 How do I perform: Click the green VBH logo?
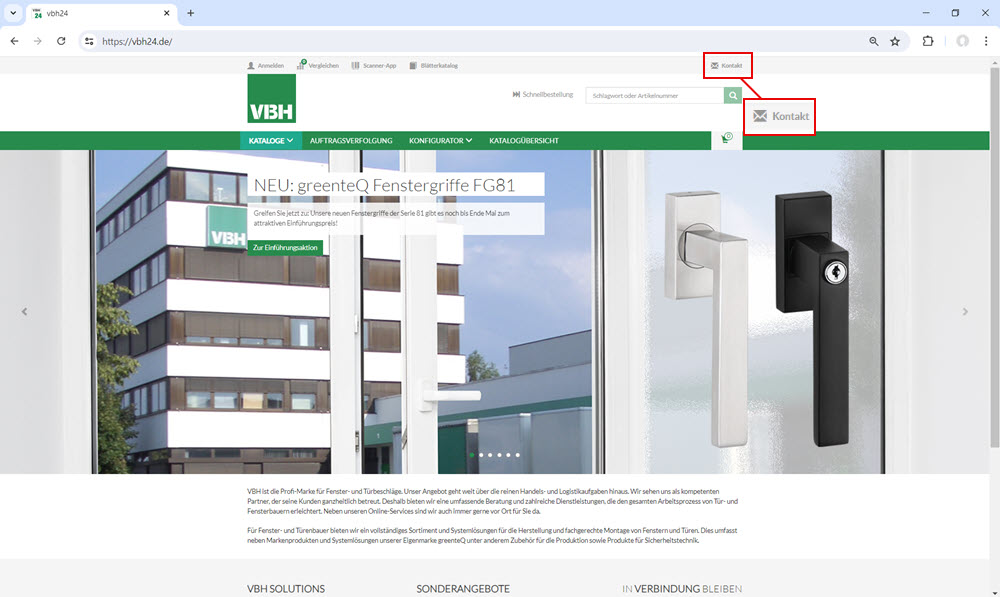click(x=272, y=98)
